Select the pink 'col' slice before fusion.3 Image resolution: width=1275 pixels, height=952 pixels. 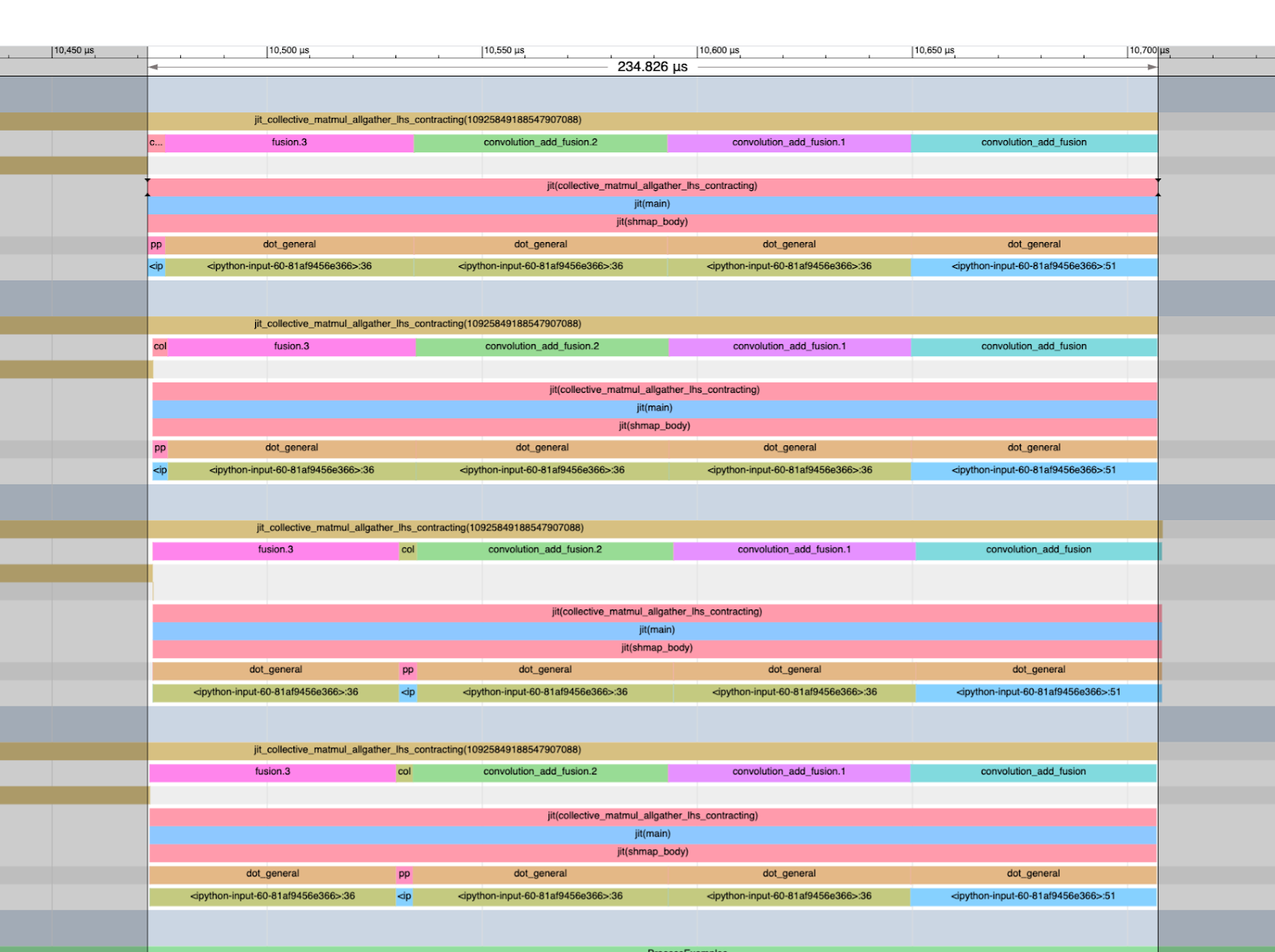(x=160, y=347)
